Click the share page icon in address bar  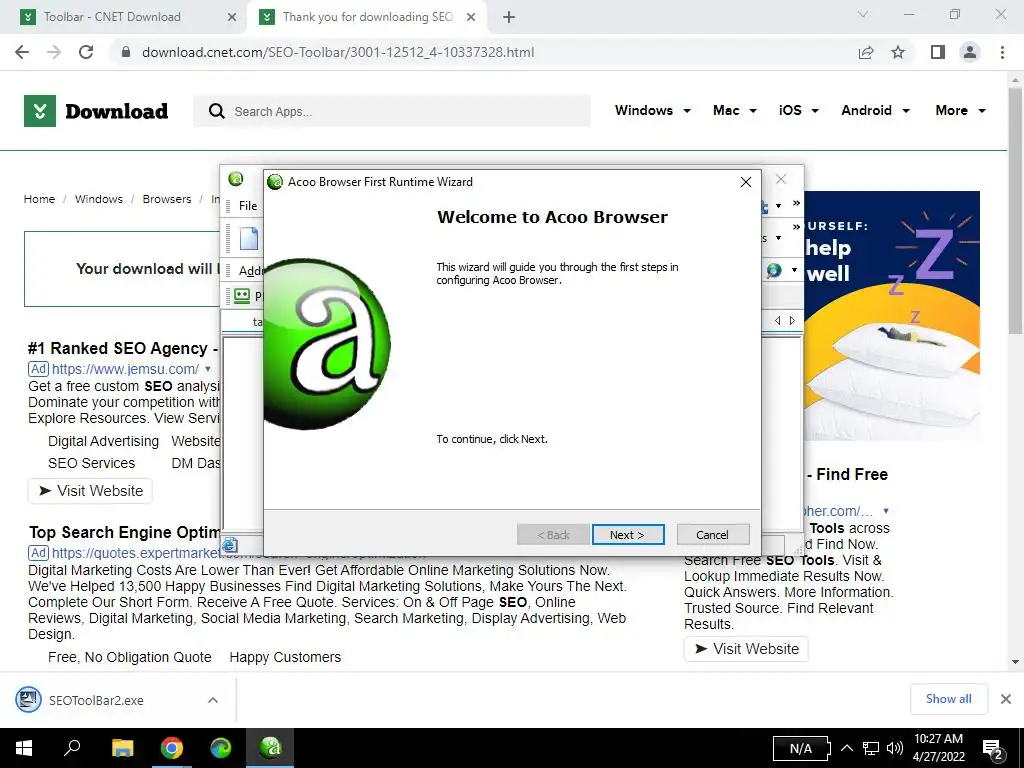point(866,52)
